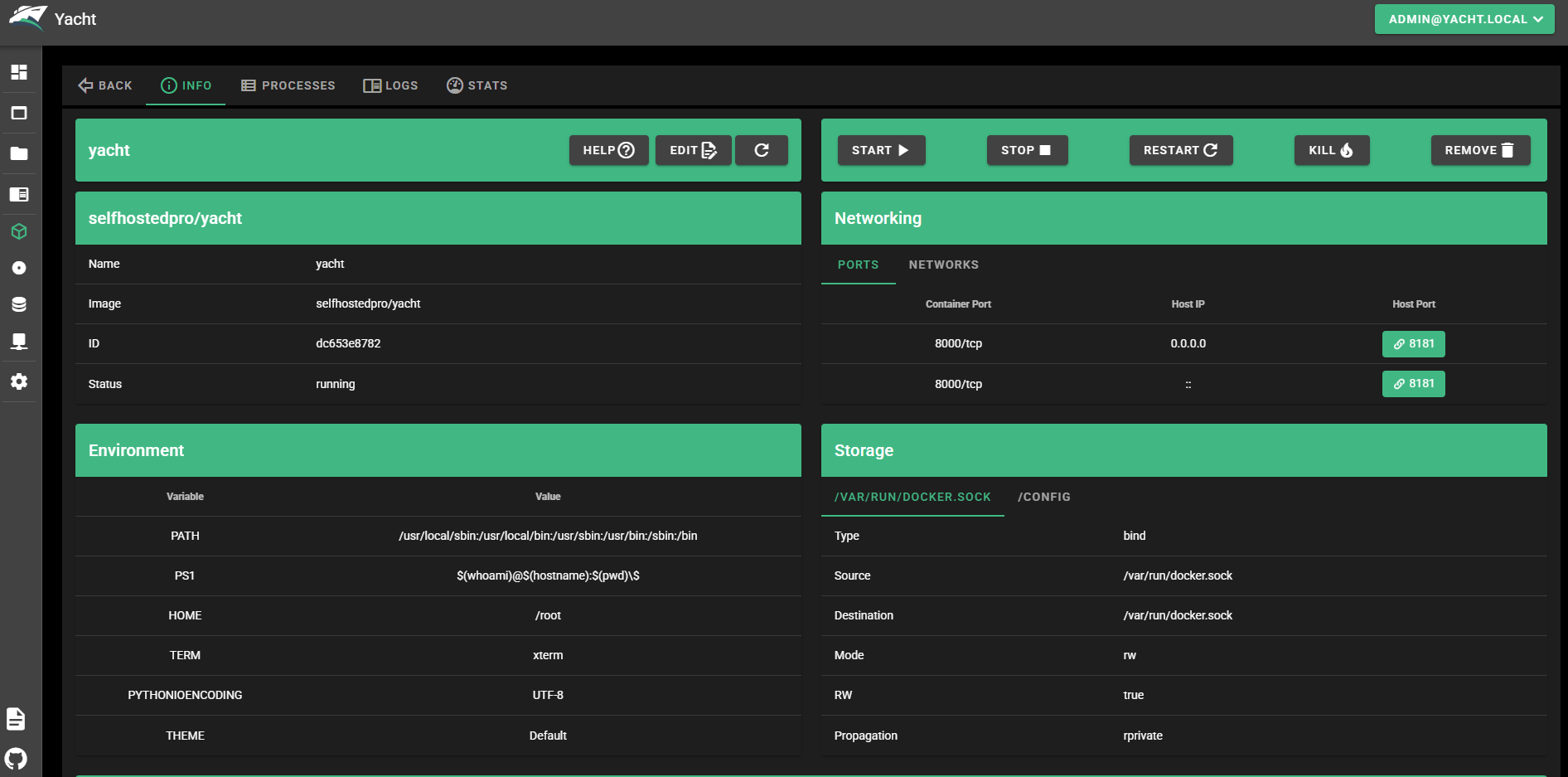
Task: Click the Environment panel heading
Action: tap(137, 450)
